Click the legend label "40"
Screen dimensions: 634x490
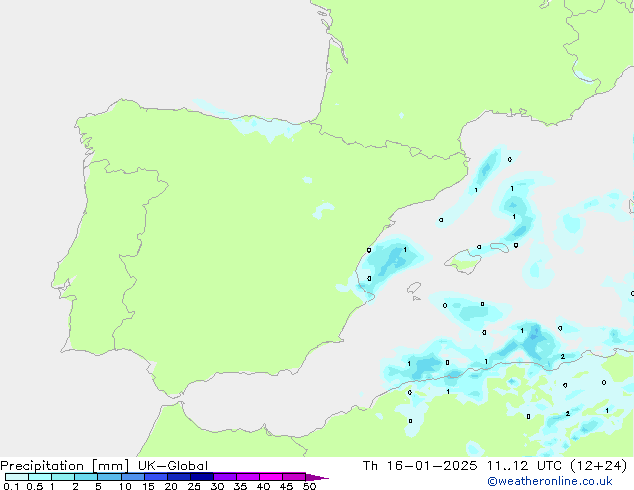click(263, 486)
